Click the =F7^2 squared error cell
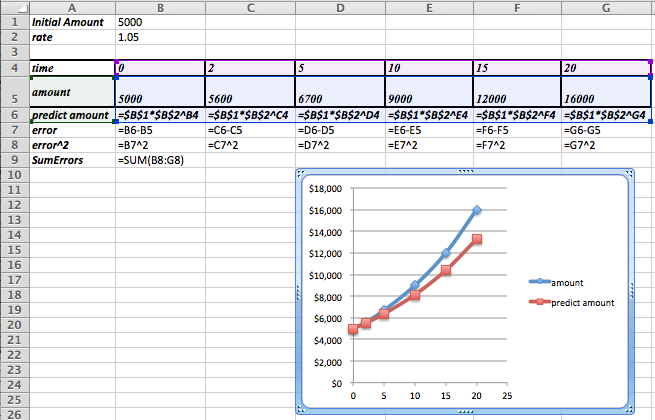Screen dimensions: 655x420 click(519, 146)
